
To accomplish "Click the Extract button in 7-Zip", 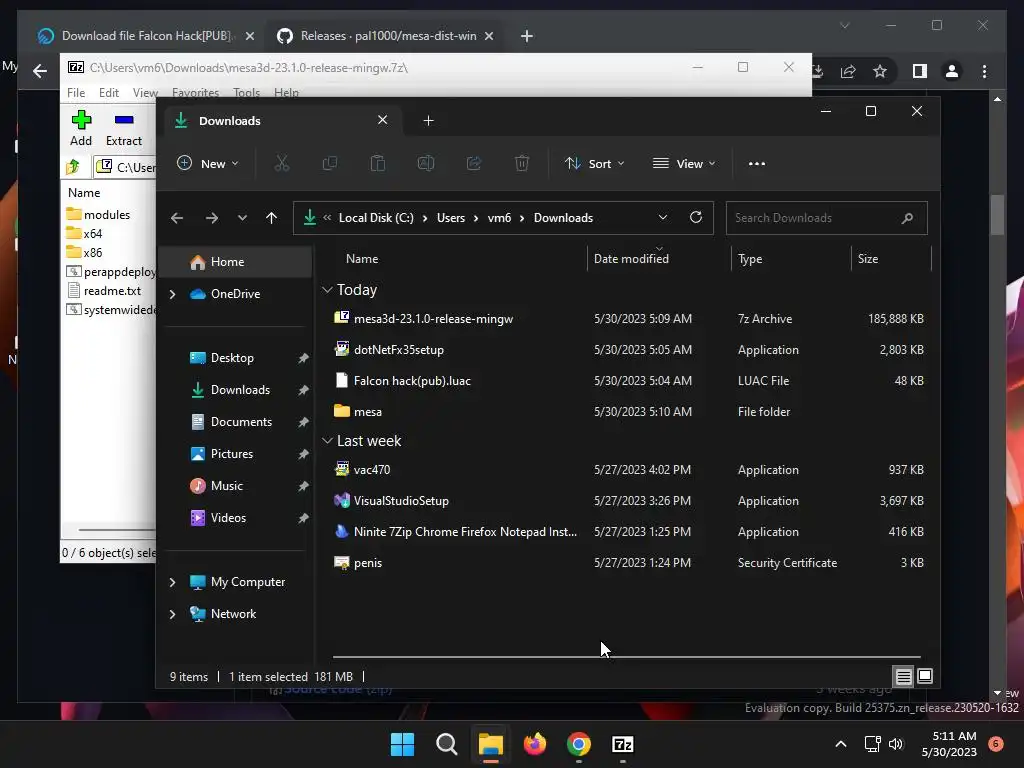I will click(x=123, y=129).
